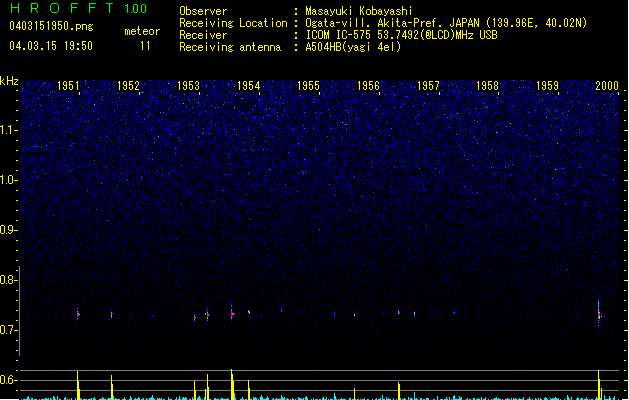
Task: Click the 1954 time axis label
Action: 248,85
